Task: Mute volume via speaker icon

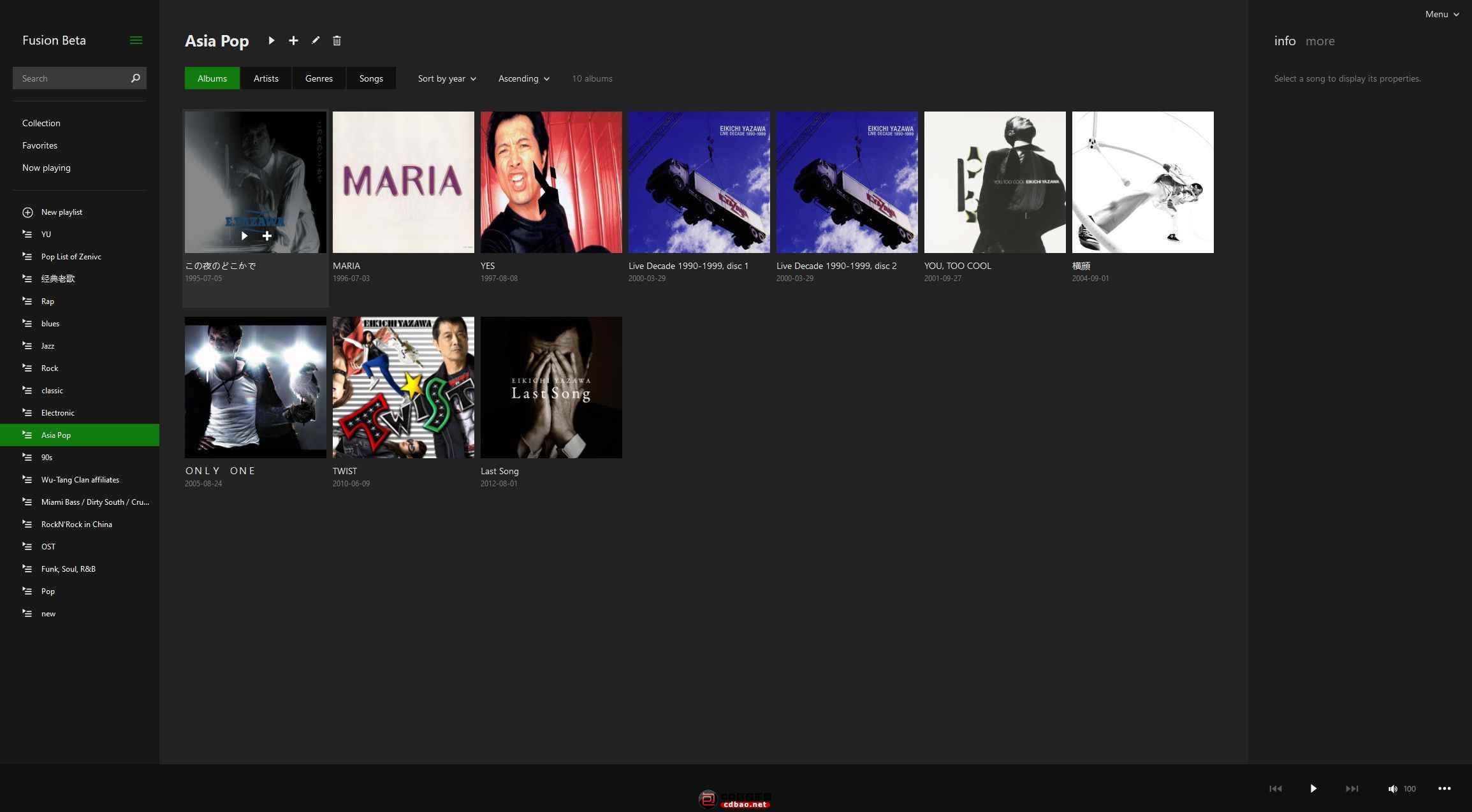Action: pyautogui.click(x=1392, y=789)
